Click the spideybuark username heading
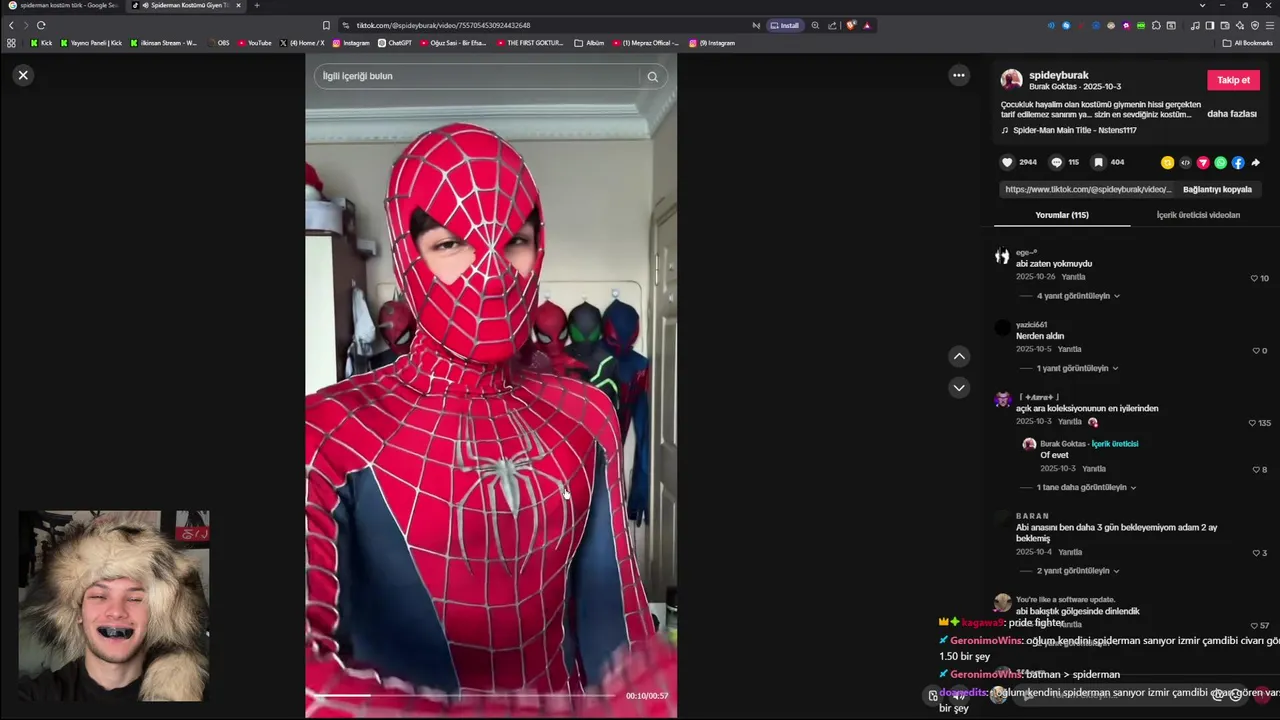The width and height of the screenshot is (1280, 720). (1058, 75)
